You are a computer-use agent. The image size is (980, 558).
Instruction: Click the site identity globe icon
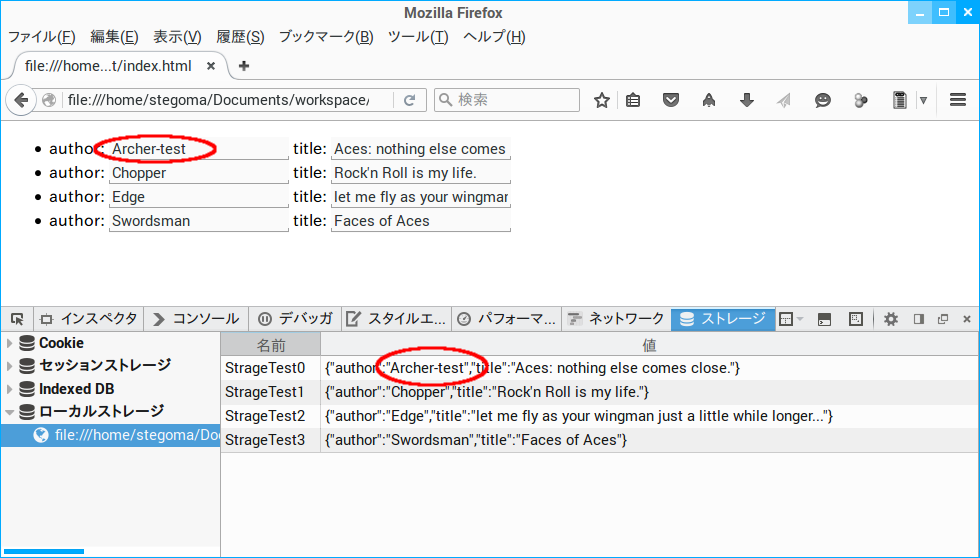49,100
